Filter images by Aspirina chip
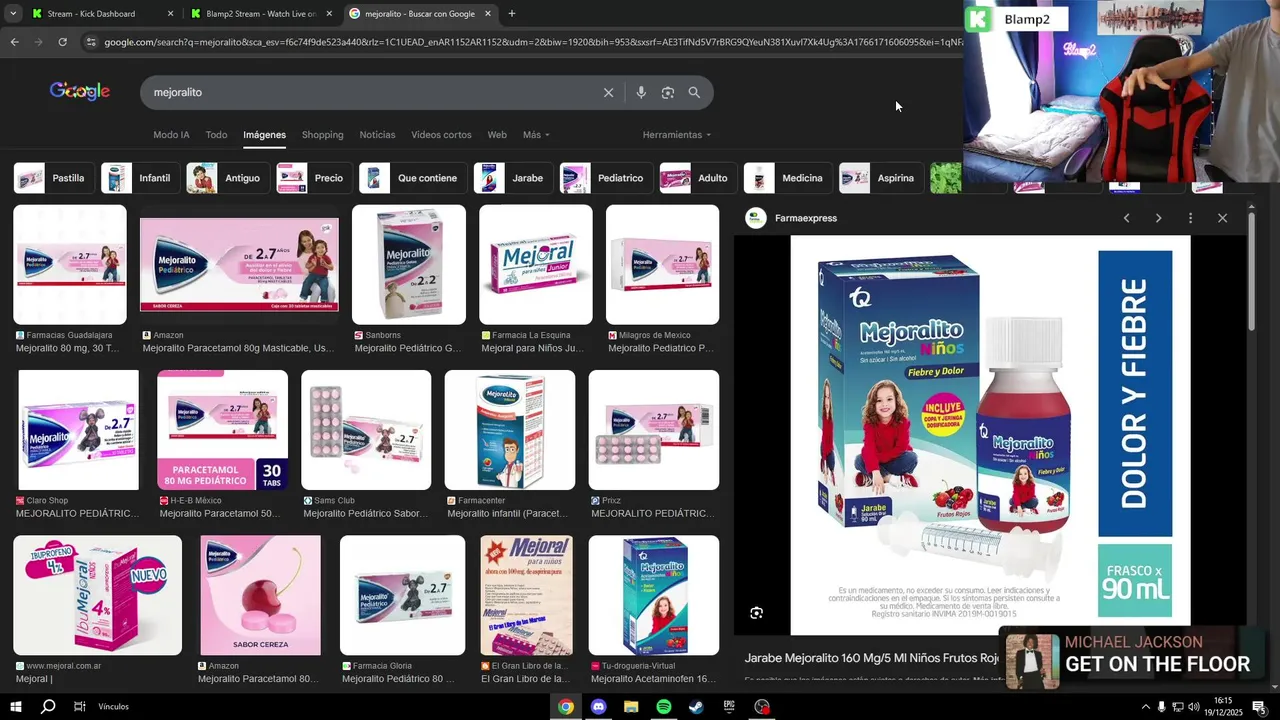The width and height of the screenshot is (1280, 720). pyautogui.click(x=882, y=178)
